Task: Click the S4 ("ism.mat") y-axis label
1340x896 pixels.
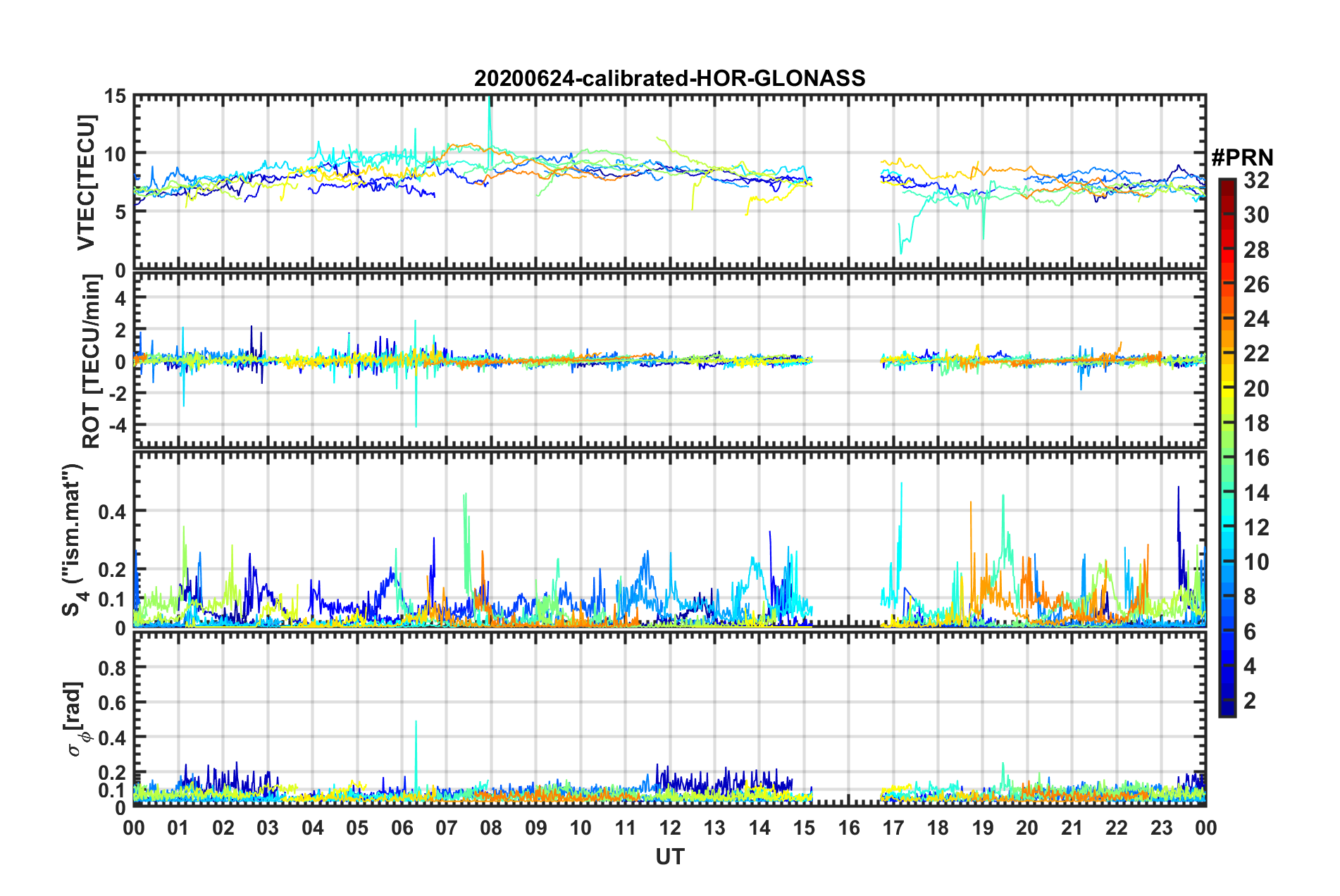Action: click(75, 540)
